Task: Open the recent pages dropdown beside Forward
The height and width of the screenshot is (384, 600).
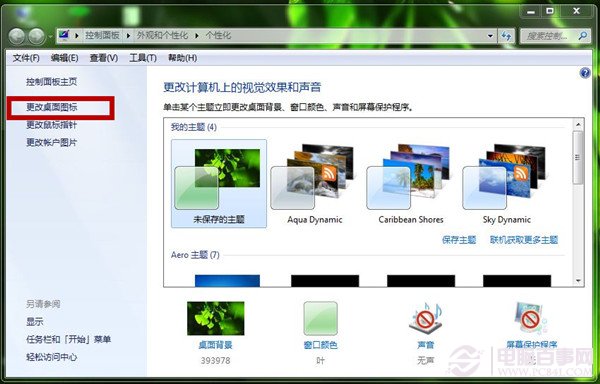Action: click(51, 37)
